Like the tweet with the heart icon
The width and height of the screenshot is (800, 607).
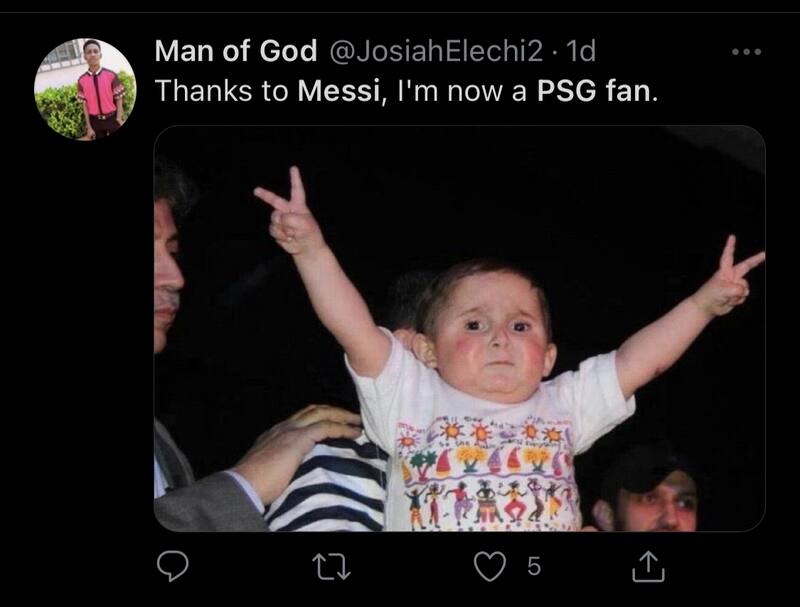(x=489, y=567)
